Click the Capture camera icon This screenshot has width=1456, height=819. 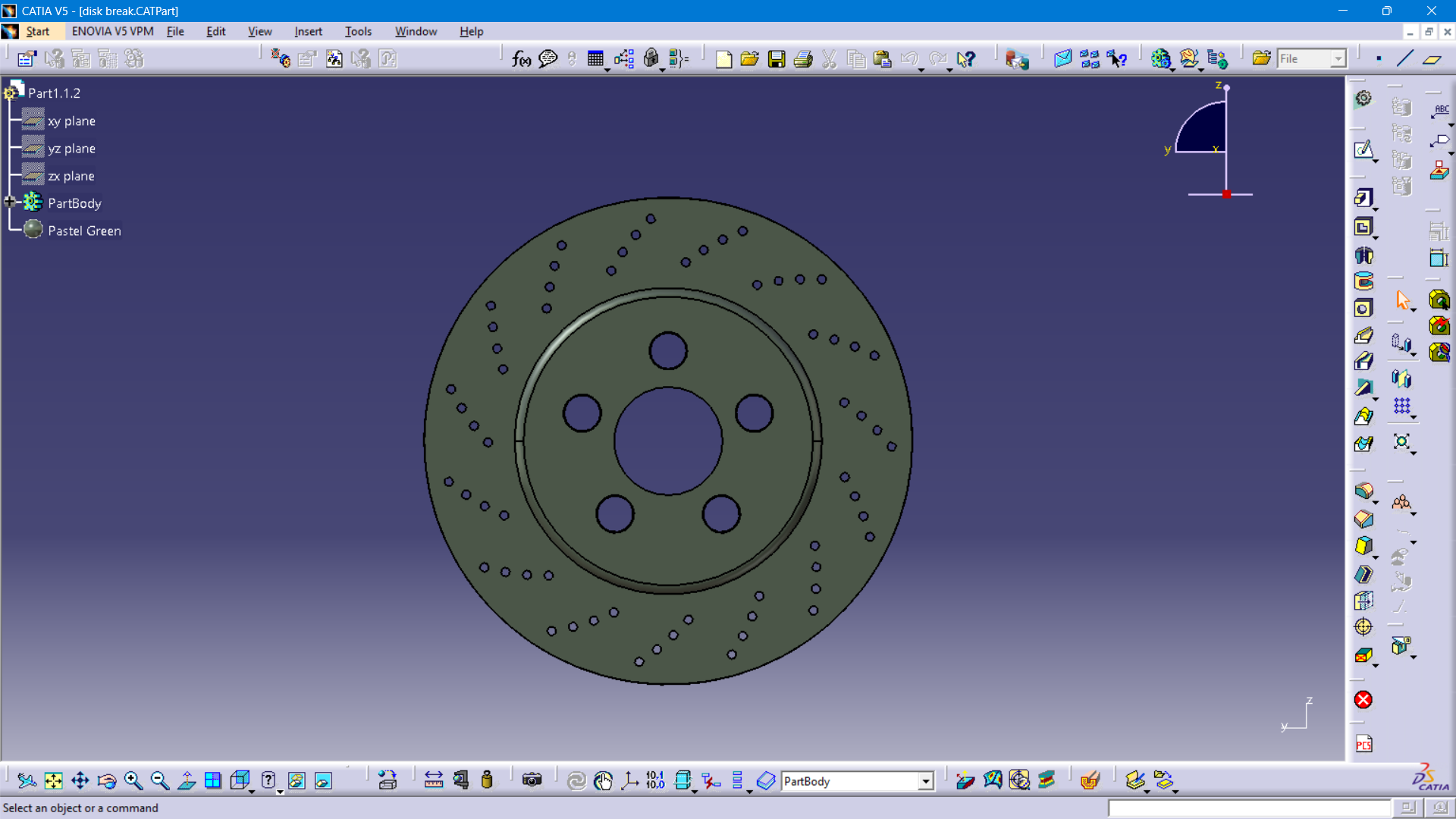(x=532, y=780)
